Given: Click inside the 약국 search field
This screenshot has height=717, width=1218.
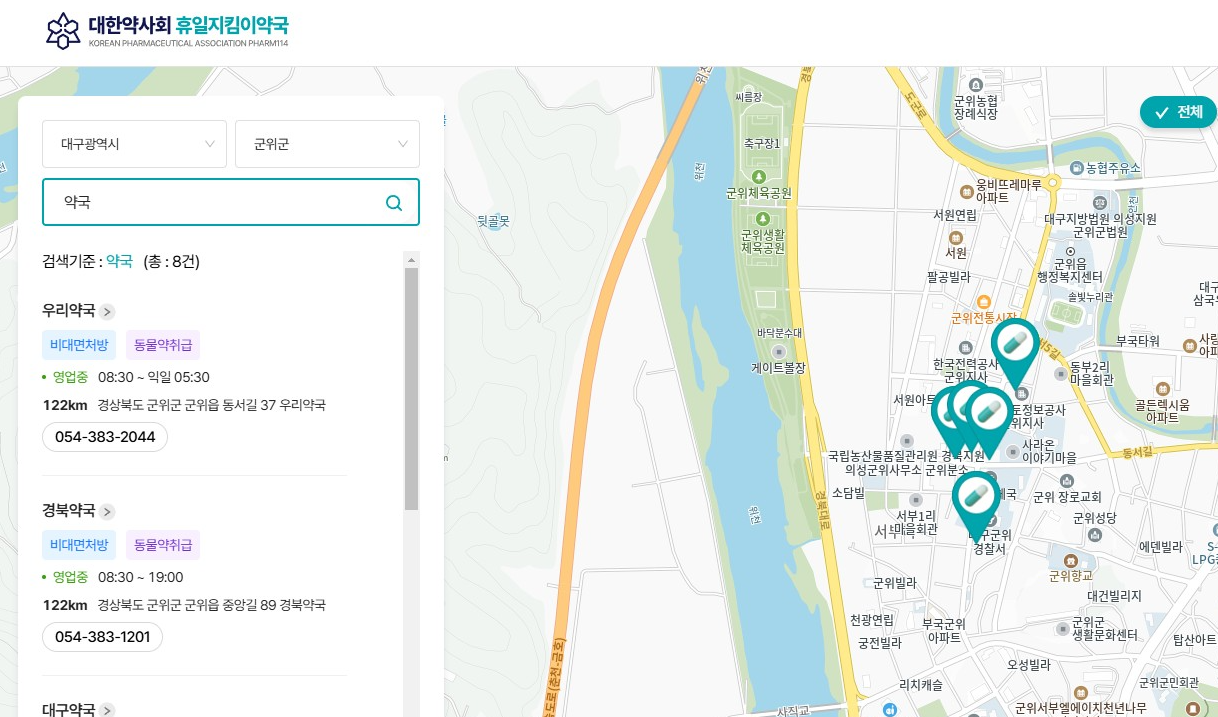Looking at the screenshot, I should click(200, 202).
